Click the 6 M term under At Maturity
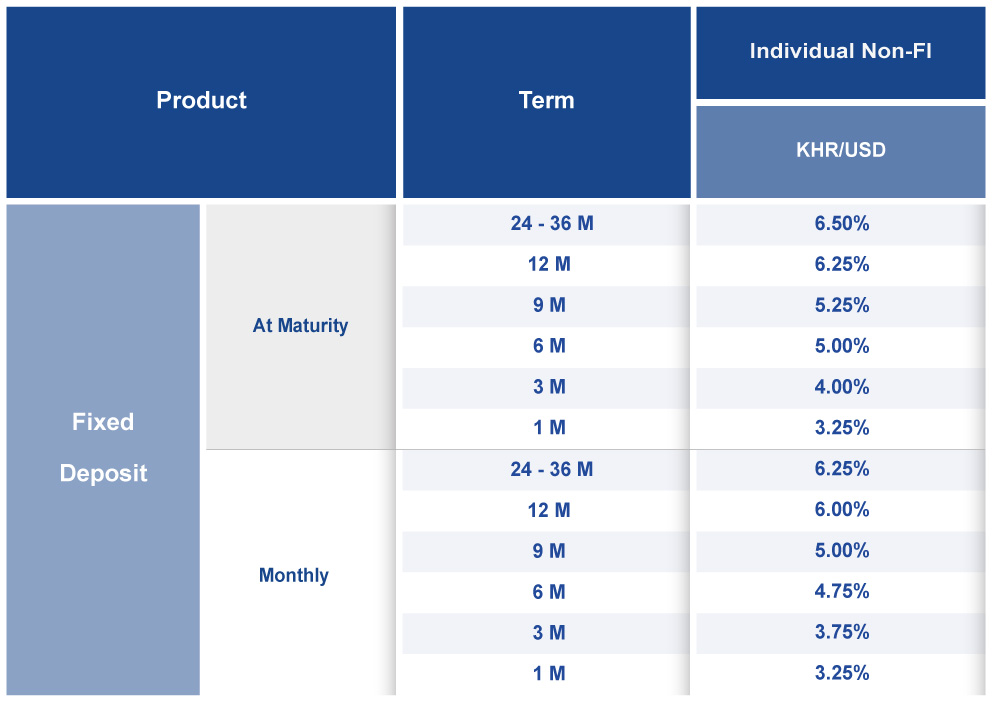 coord(549,347)
